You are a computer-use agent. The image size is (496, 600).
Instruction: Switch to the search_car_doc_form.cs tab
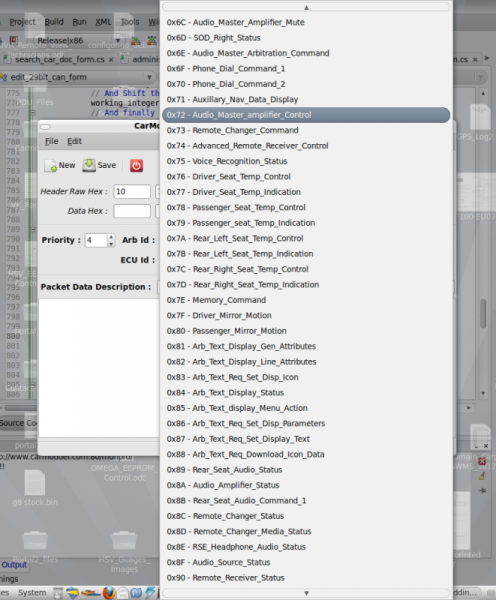60,59
